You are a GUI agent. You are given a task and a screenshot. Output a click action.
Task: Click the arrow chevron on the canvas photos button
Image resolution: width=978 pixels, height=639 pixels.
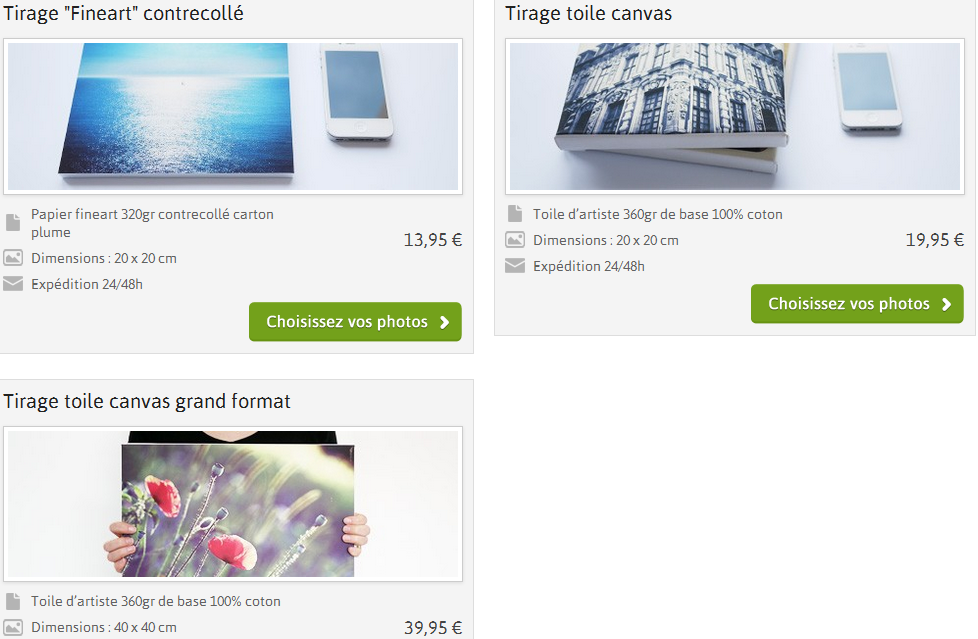coord(946,304)
